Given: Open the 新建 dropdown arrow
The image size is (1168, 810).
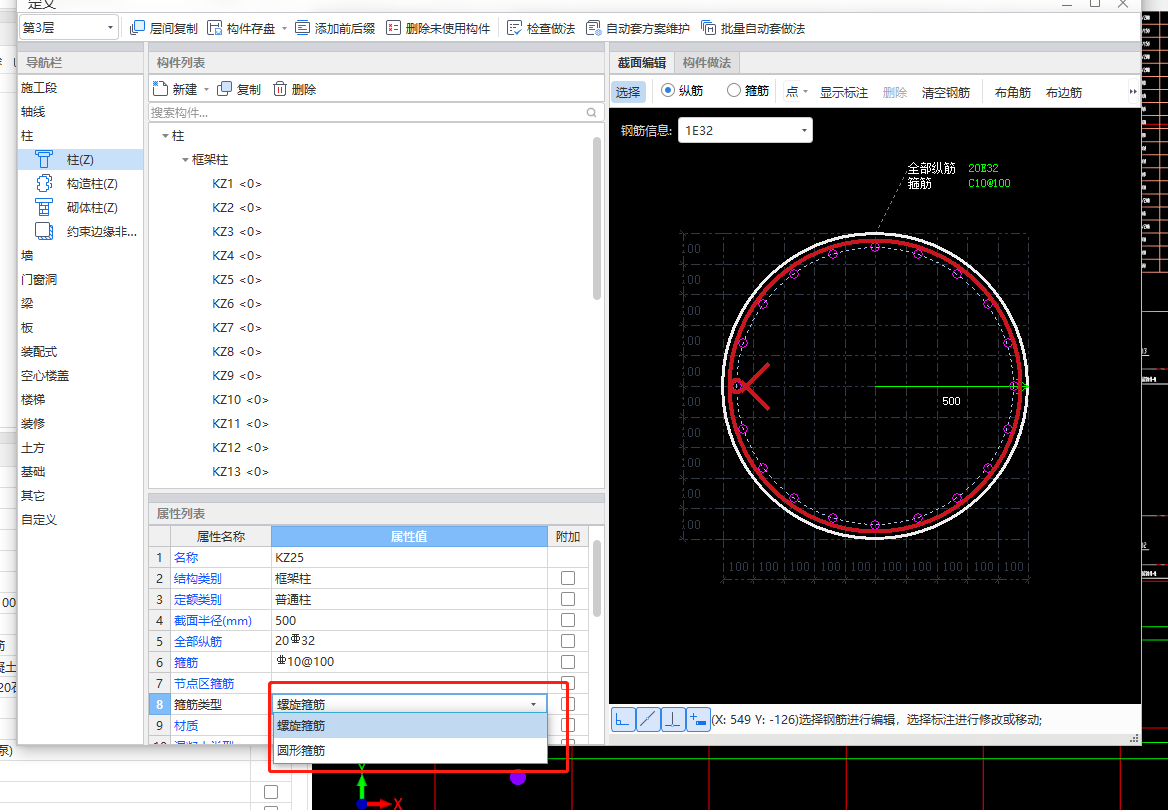Looking at the screenshot, I should coord(206,90).
